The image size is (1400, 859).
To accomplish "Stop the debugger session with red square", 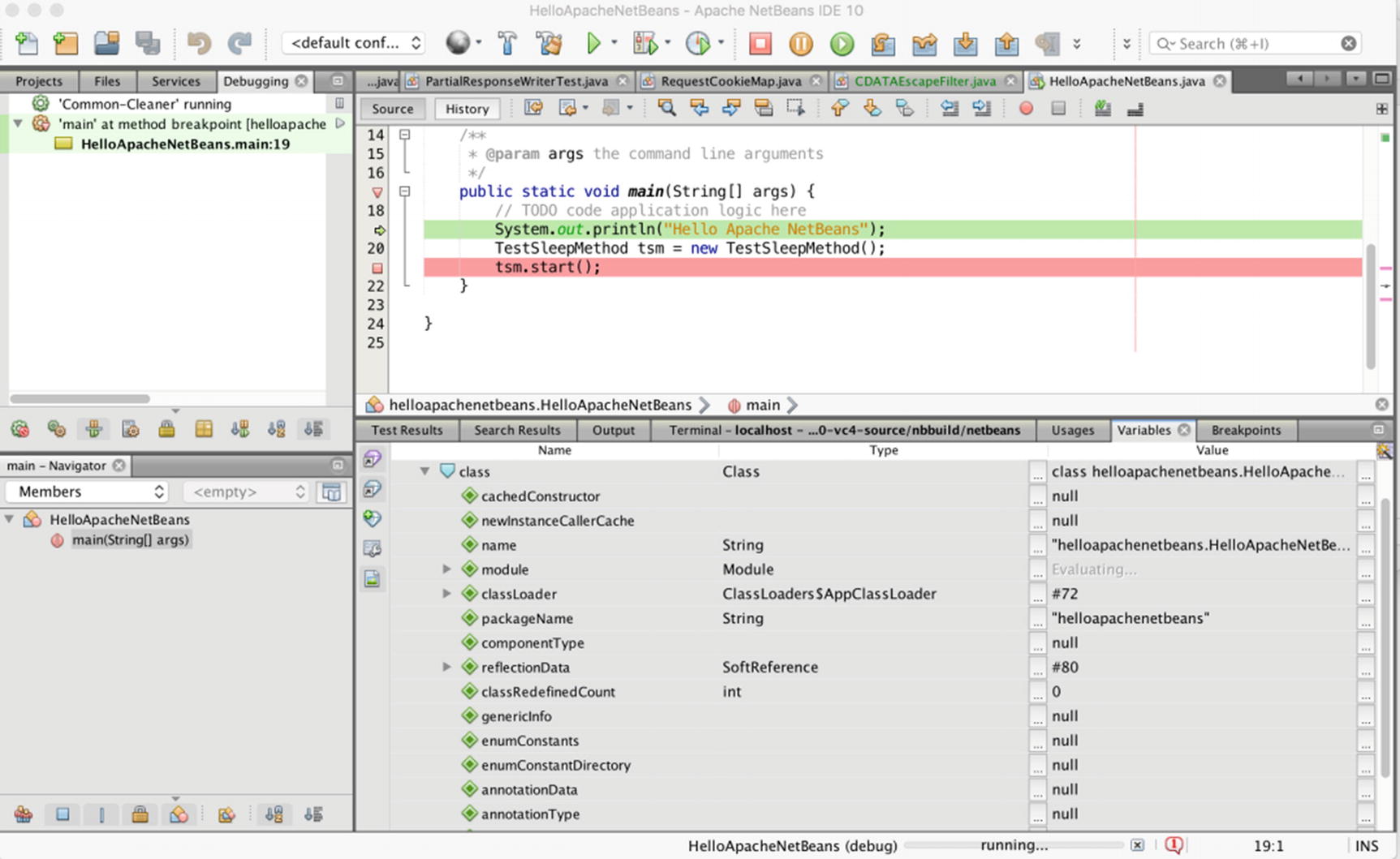I will tap(760, 43).
